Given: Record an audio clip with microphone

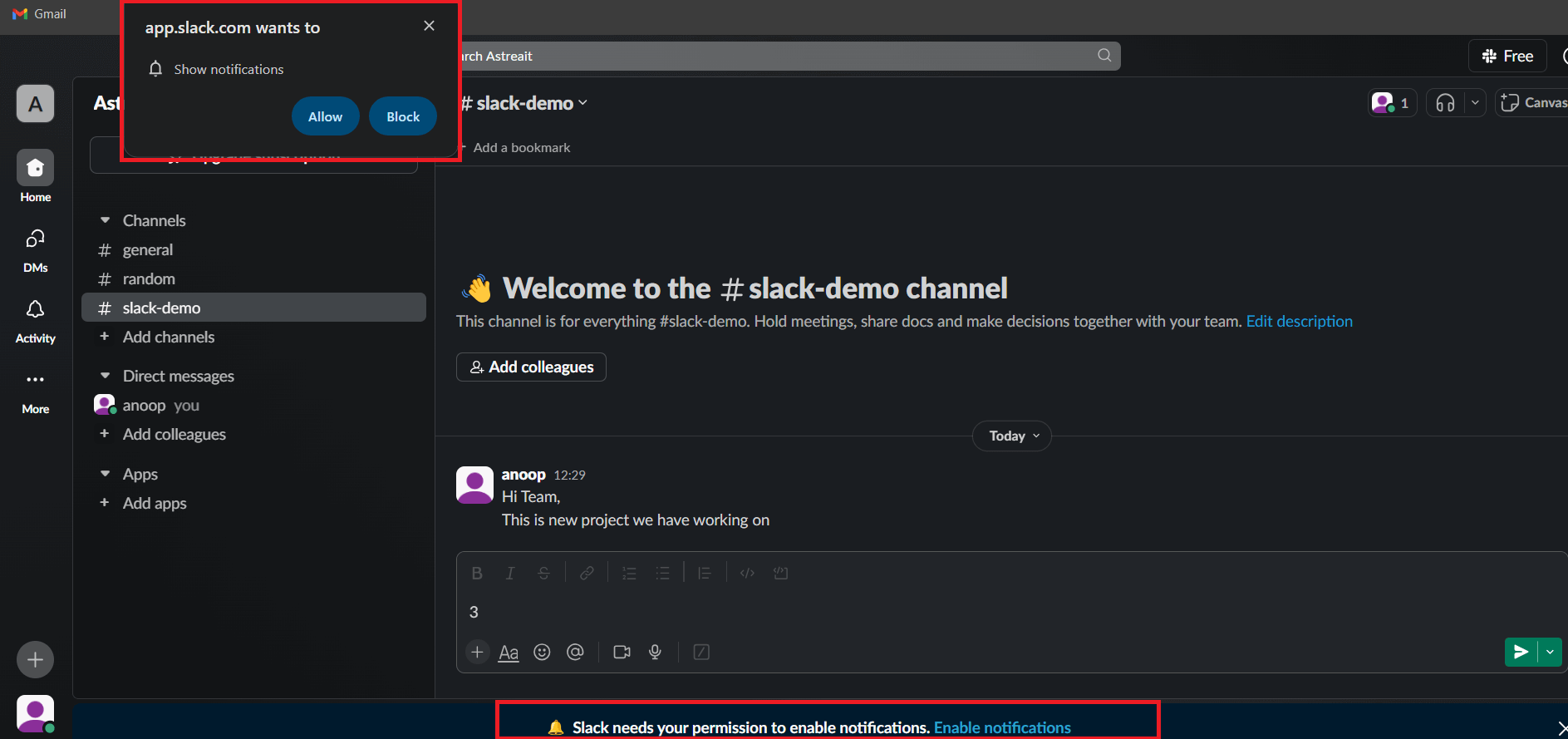Looking at the screenshot, I should tap(655, 652).
